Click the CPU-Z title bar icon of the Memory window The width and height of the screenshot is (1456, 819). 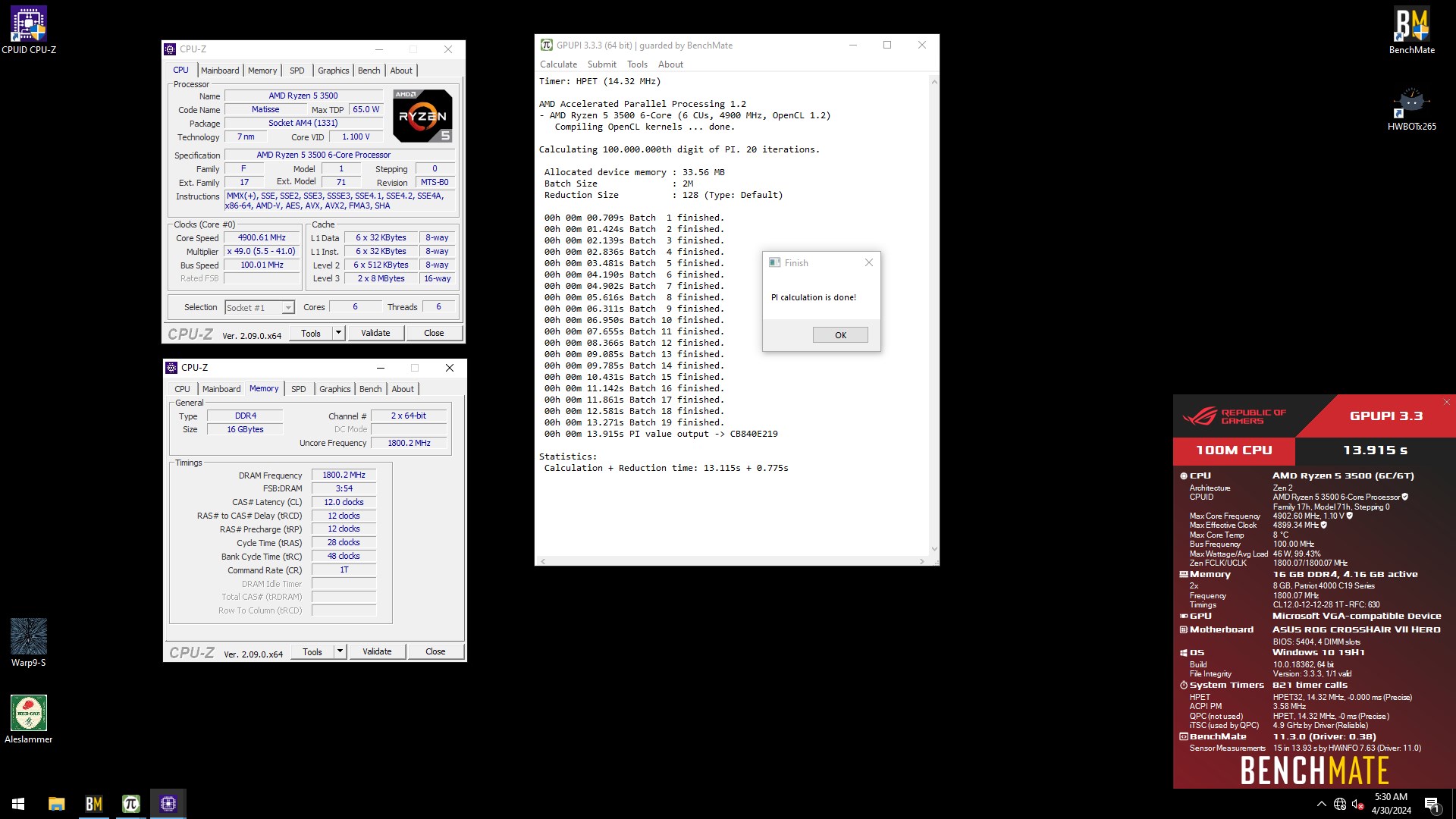coord(171,368)
